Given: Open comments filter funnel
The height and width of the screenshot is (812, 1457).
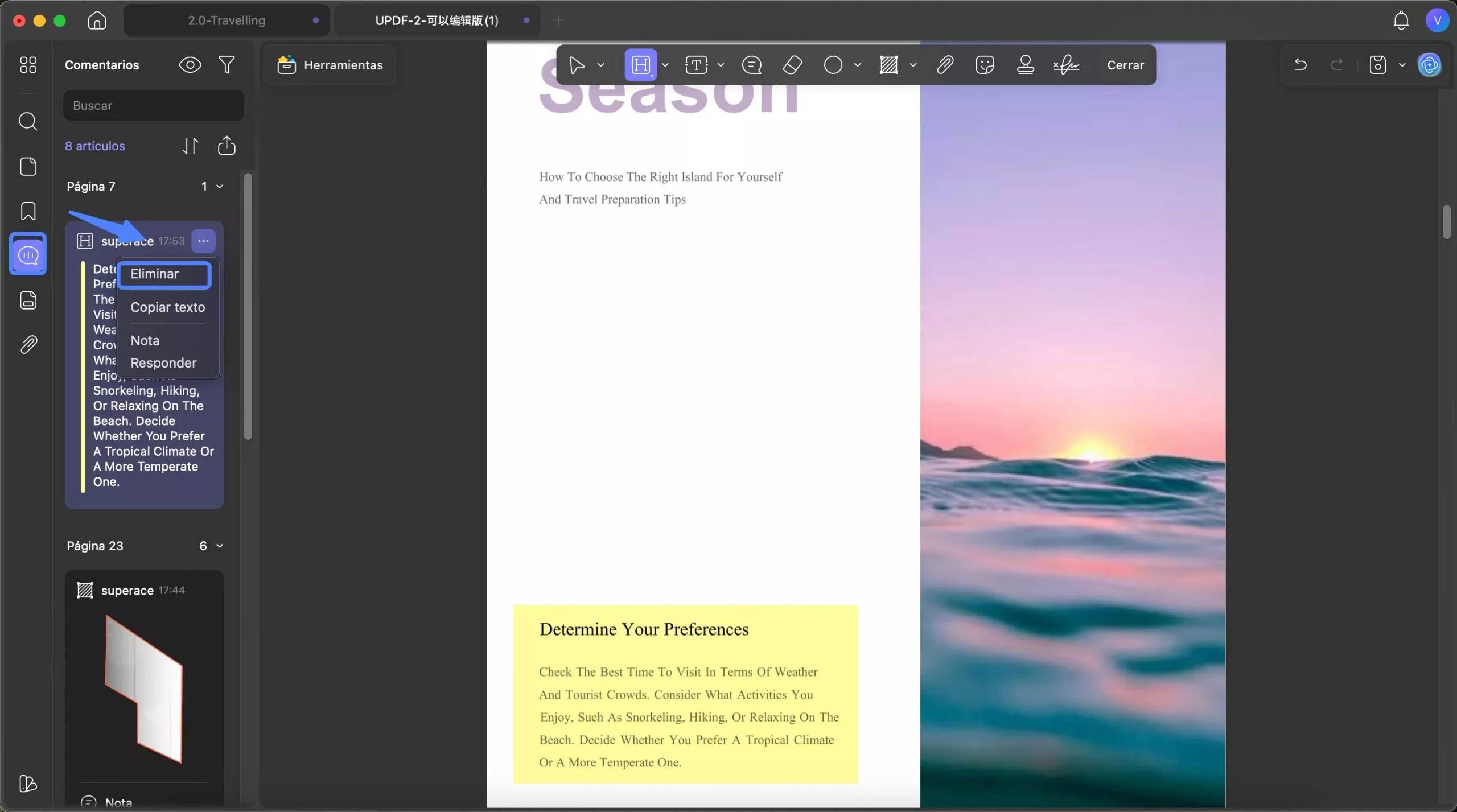Looking at the screenshot, I should pyautogui.click(x=227, y=65).
